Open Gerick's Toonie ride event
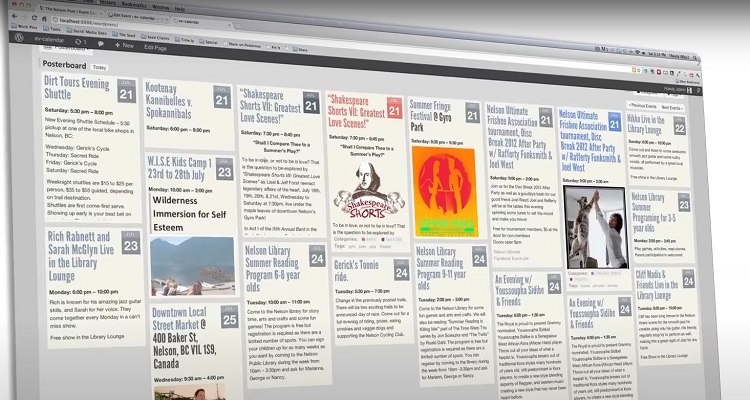The image size is (750, 400). 356,270
